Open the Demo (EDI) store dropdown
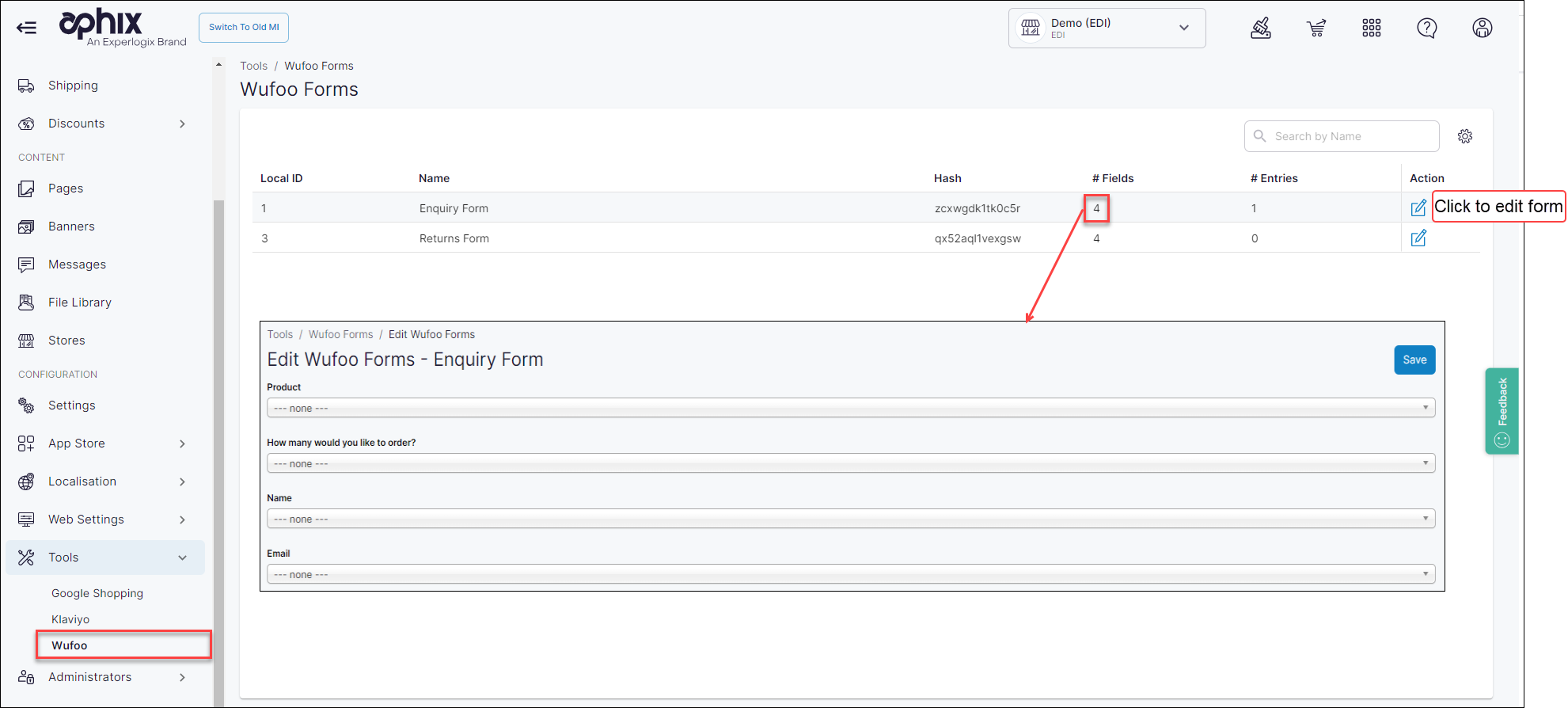This screenshot has height=708, width=1568. coord(1106,29)
